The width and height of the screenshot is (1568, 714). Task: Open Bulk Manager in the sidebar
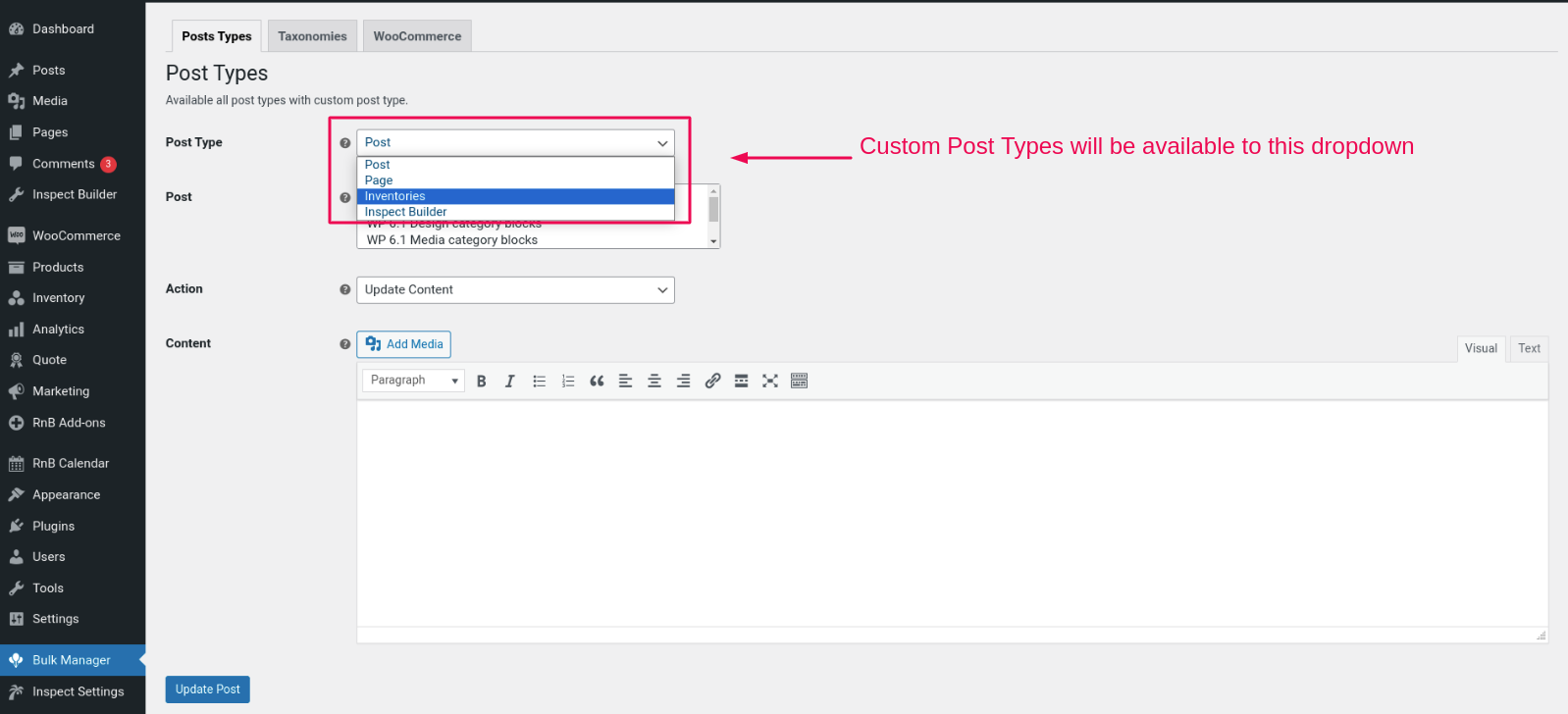click(73, 660)
